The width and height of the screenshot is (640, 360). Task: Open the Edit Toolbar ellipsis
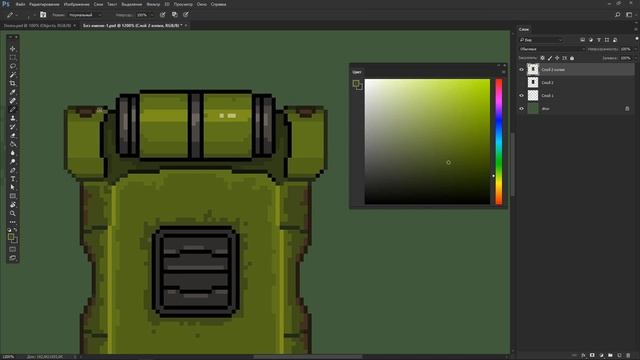coord(13,222)
